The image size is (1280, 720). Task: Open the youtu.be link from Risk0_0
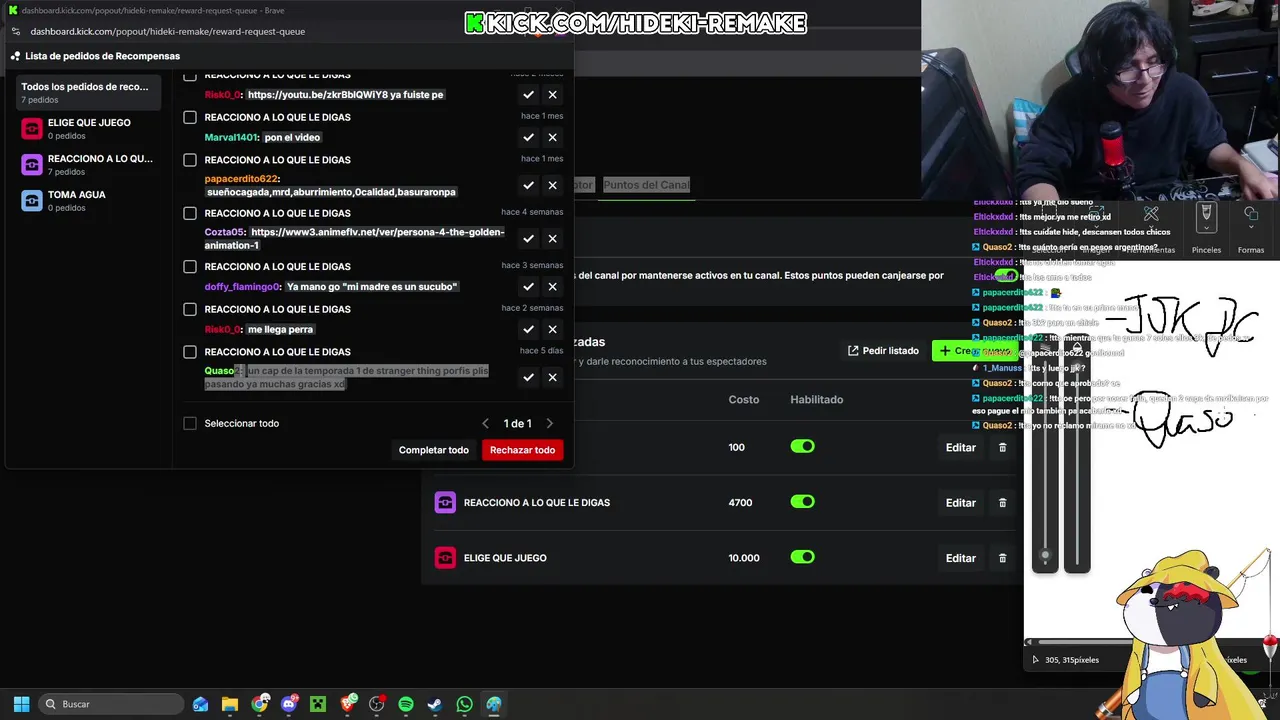point(317,95)
